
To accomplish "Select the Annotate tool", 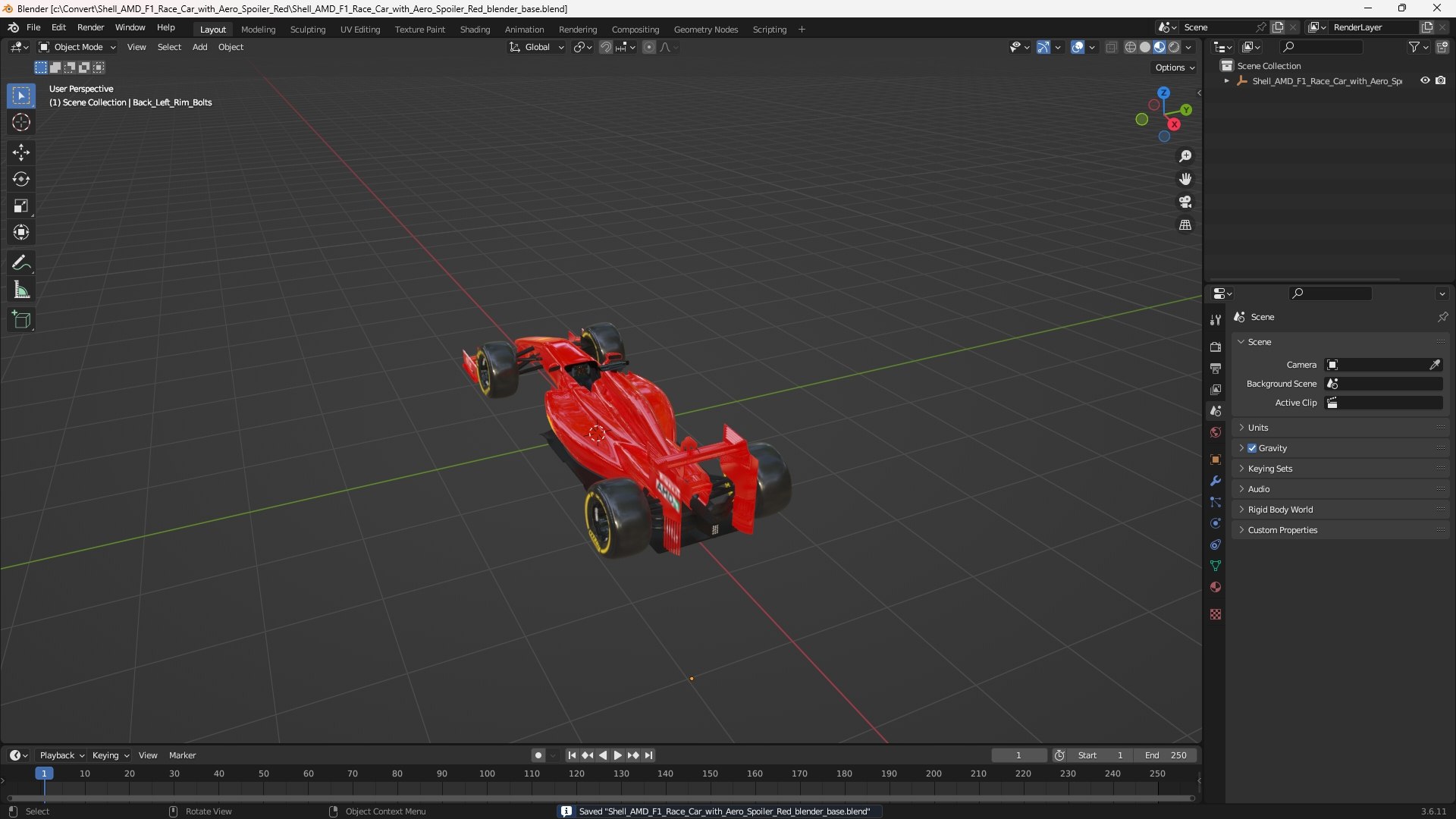I will [21, 263].
